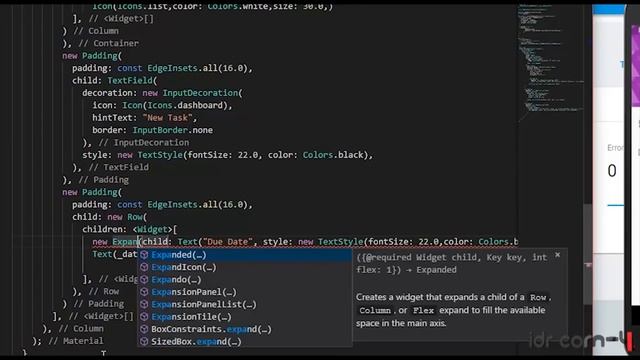Choose ExpandIcon(…) from the suggestion list

244,267
